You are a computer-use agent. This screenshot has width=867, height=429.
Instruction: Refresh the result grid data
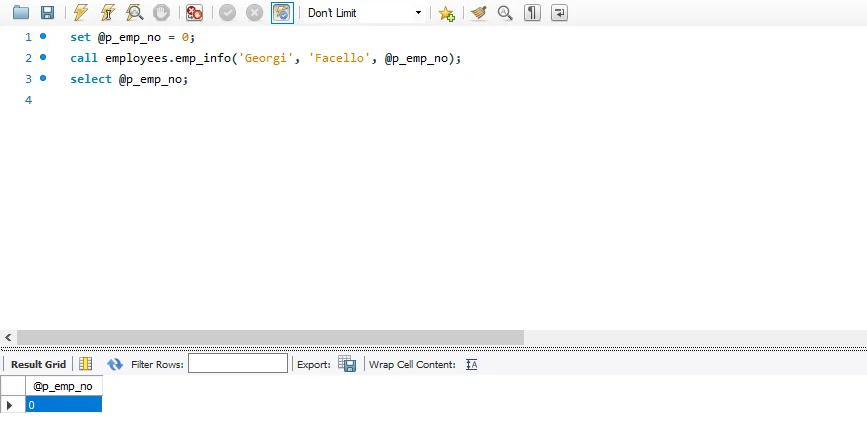[x=115, y=365]
